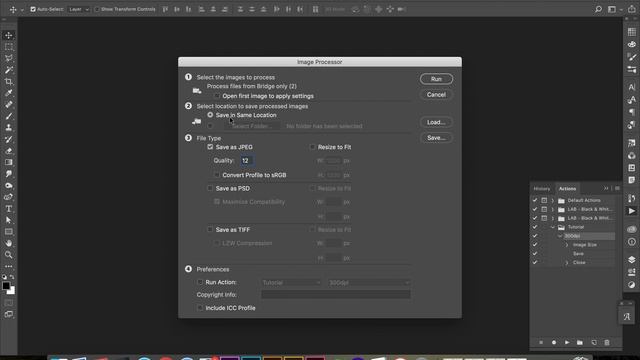Select the Save in Same Location radio button
The width and height of the screenshot is (640, 360).
(210, 115)
